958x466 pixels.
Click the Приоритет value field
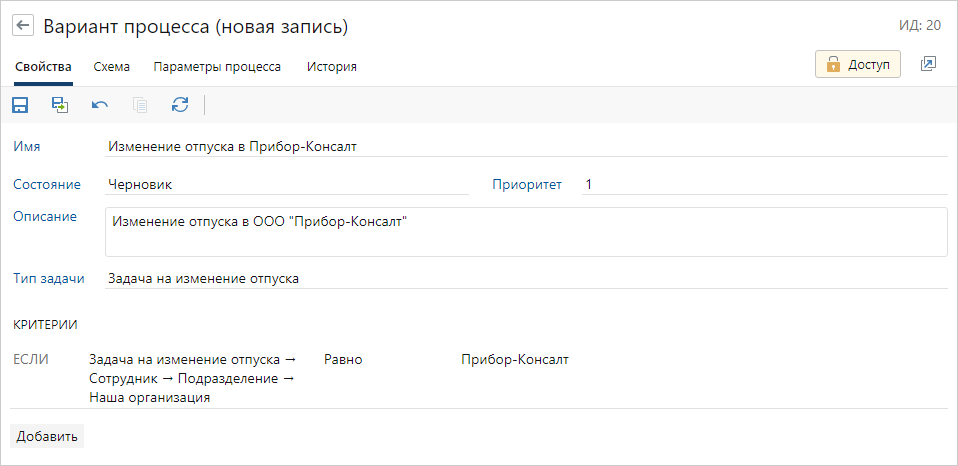(763, 184)
